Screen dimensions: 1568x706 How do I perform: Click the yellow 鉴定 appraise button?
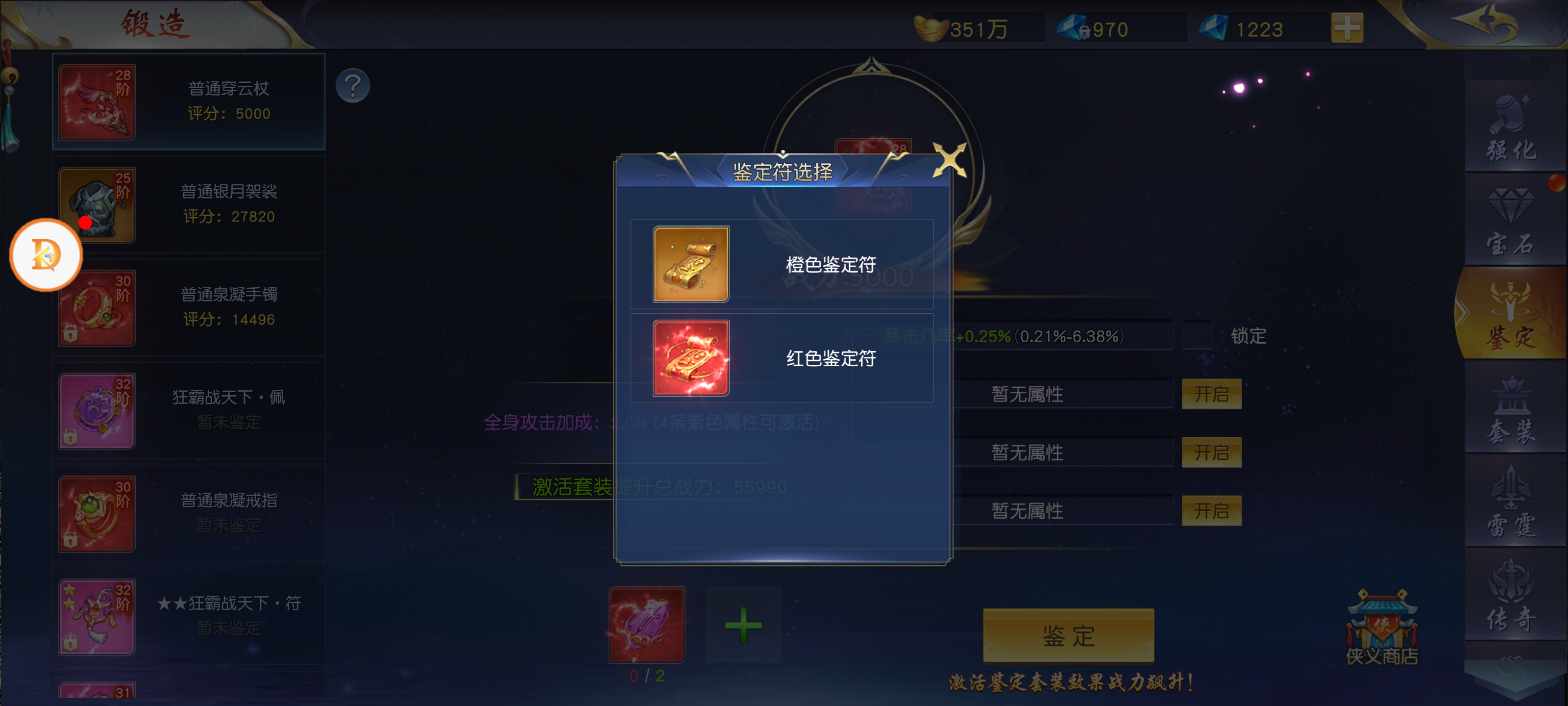[x=1068, y=635]
